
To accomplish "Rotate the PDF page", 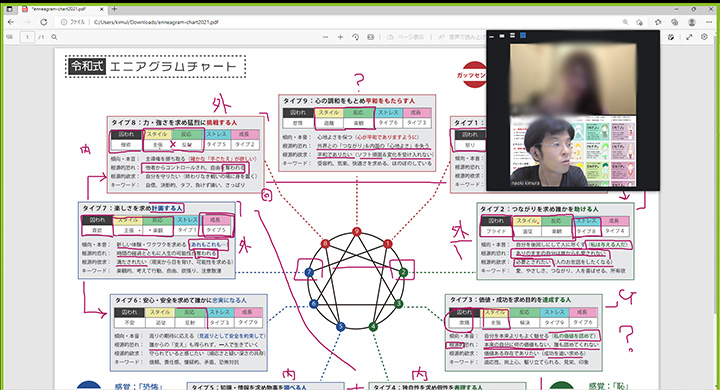I will [355, 37].
